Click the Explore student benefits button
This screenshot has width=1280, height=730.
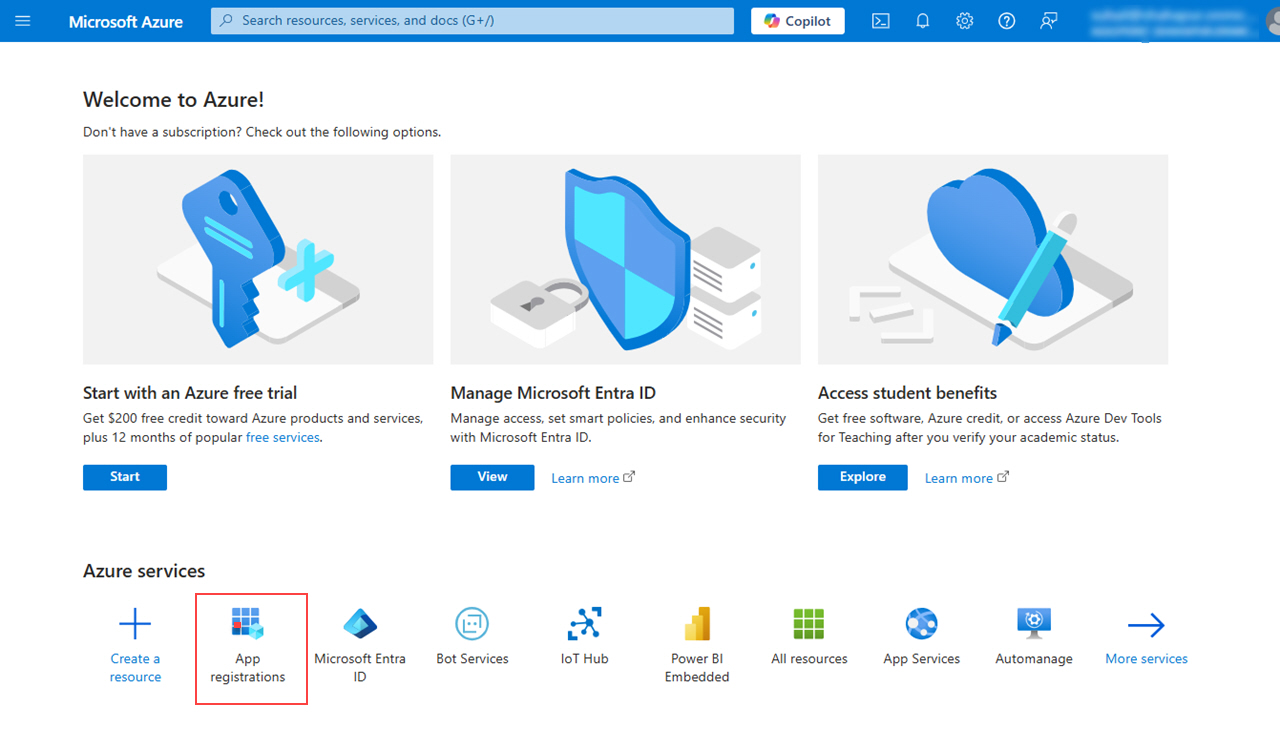863,477
